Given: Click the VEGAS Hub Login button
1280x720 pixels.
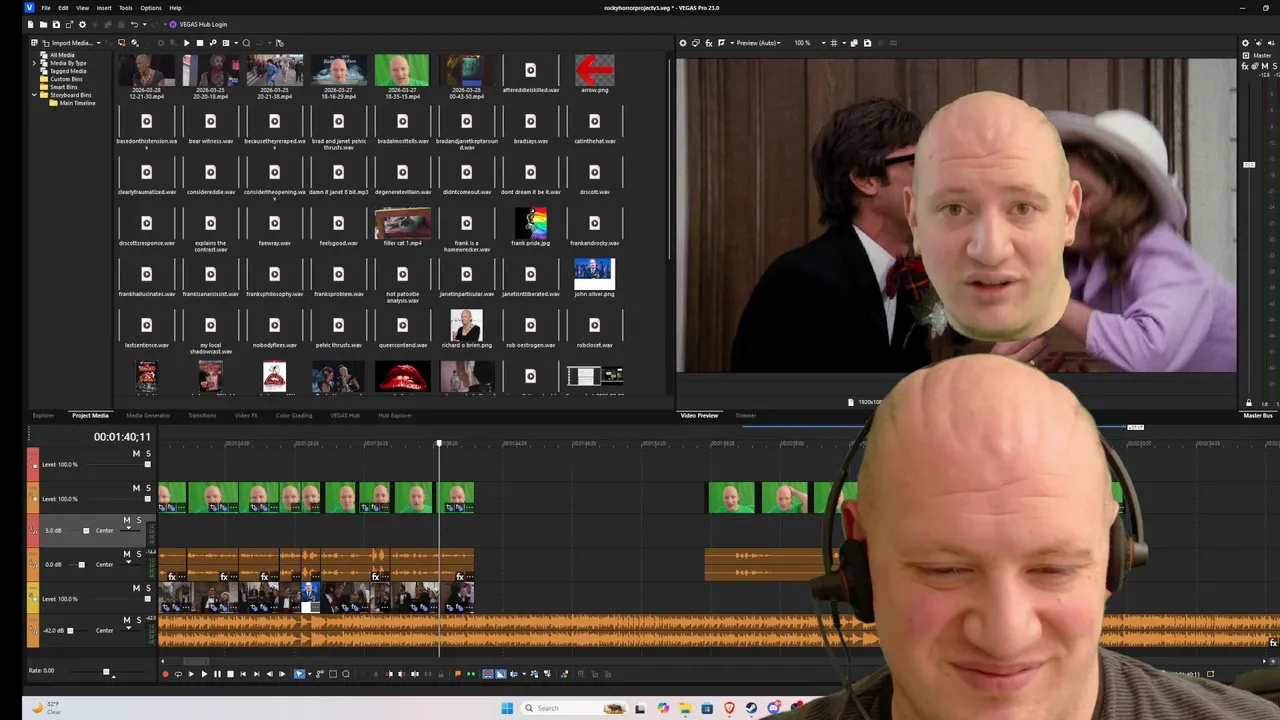Looking at the screenshot, I should coord(199,24).
